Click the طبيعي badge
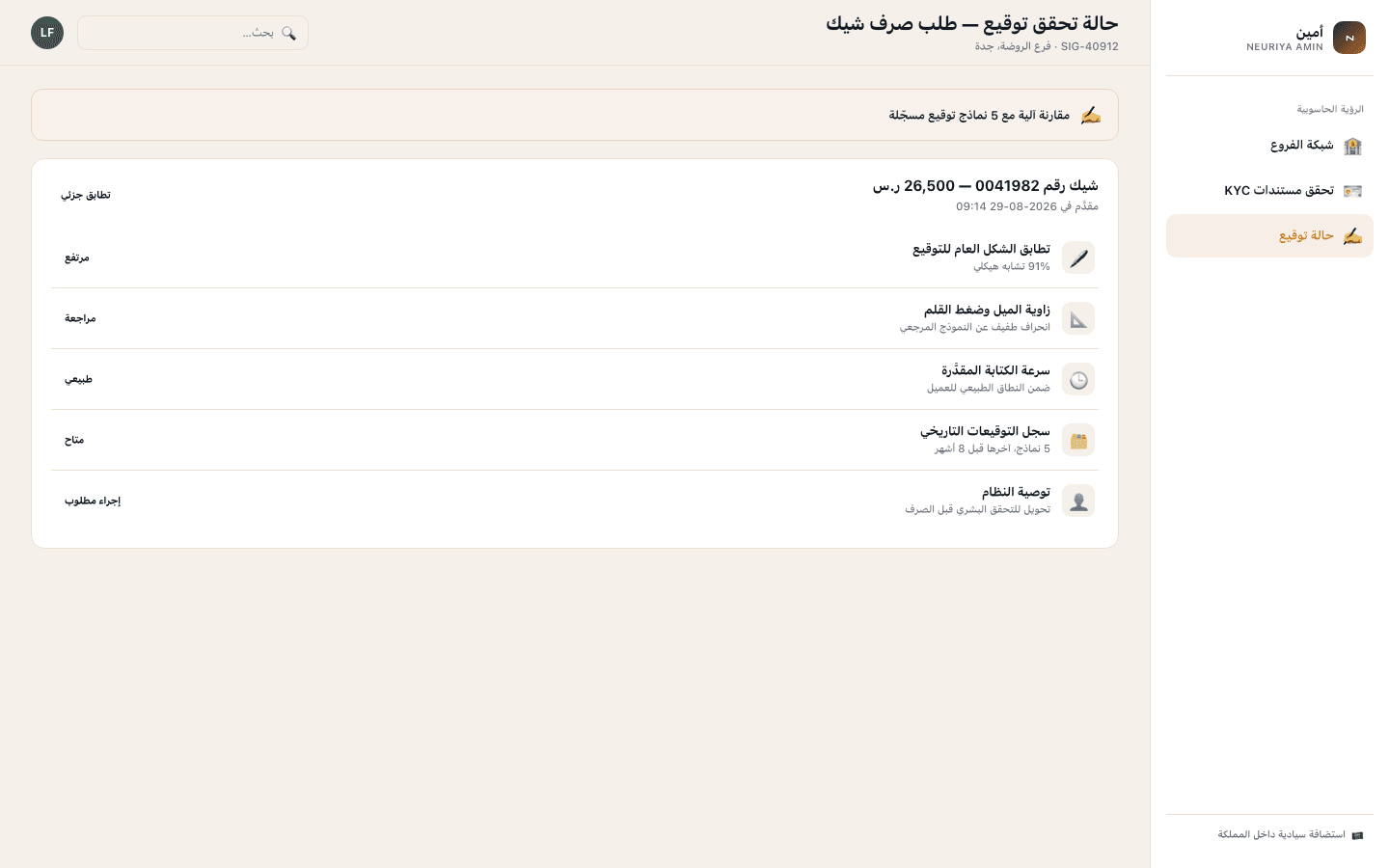The image size is (1389, 868). (x=78, y=379)
